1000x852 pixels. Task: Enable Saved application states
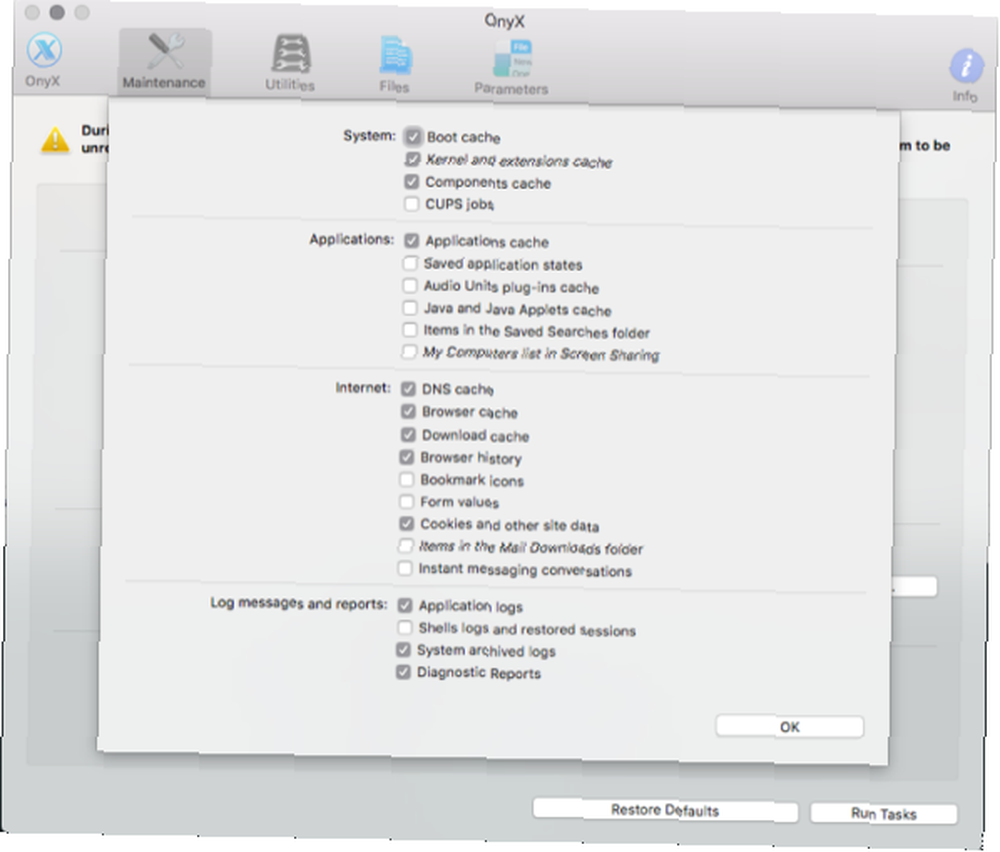coord(411,263)
